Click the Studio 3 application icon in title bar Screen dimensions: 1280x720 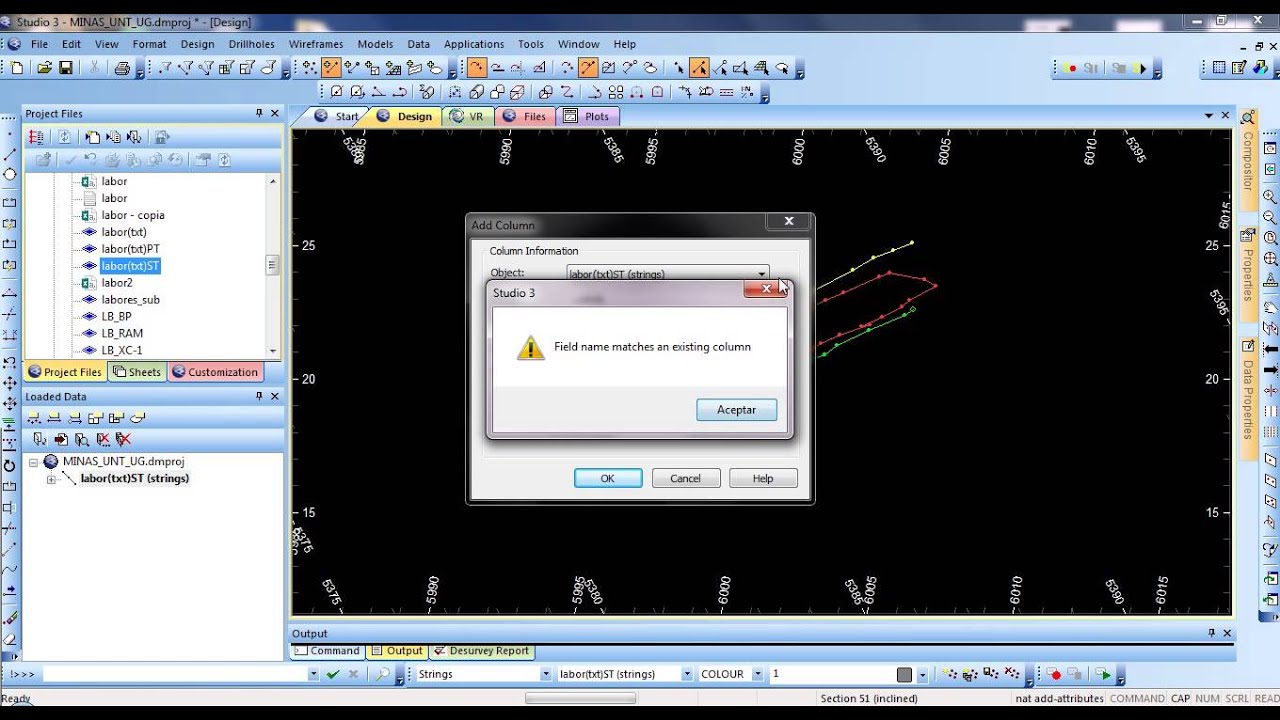tap(7, 21)
